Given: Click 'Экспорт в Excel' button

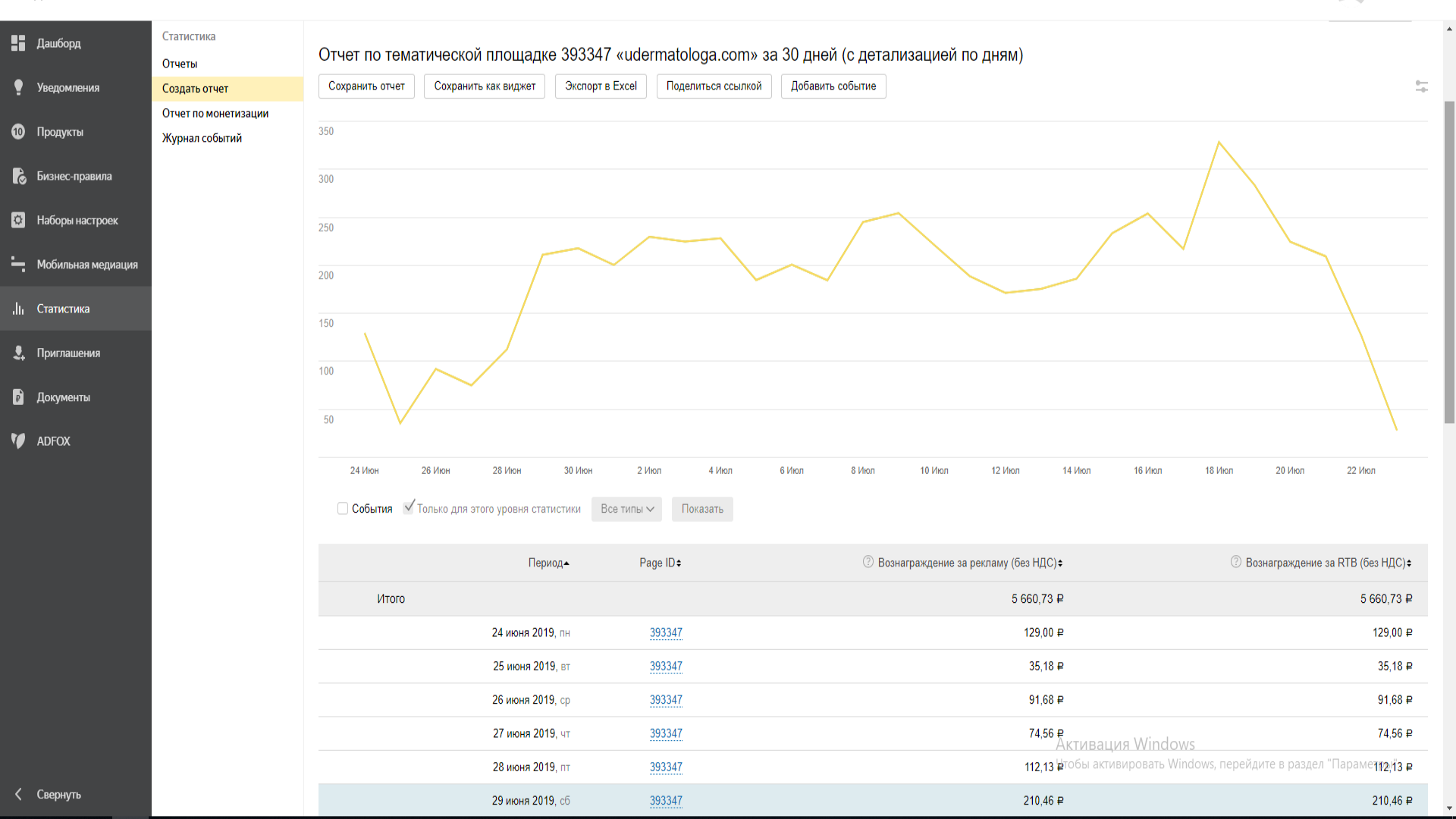Looking at the screenshot, I should (x=601, y=86).
